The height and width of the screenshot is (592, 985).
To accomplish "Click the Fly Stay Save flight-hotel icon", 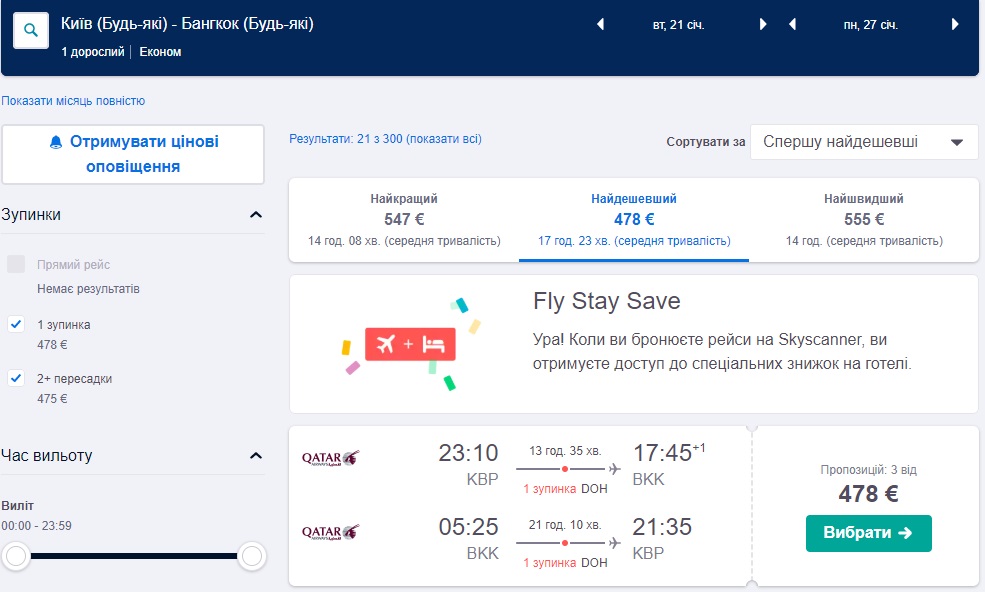I will pos(410,344).
